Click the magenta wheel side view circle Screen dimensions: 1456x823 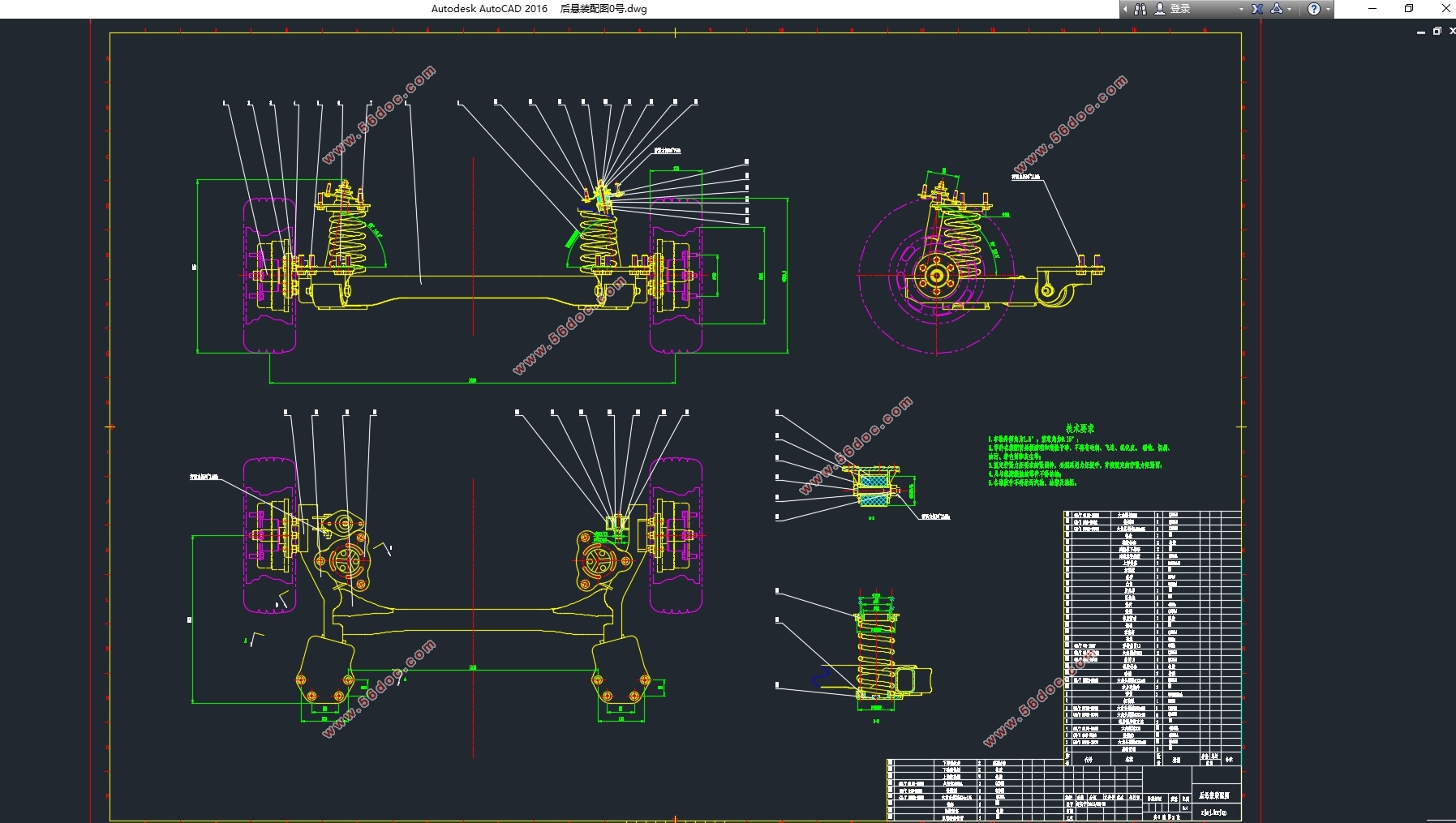click(x=937, y=276)
